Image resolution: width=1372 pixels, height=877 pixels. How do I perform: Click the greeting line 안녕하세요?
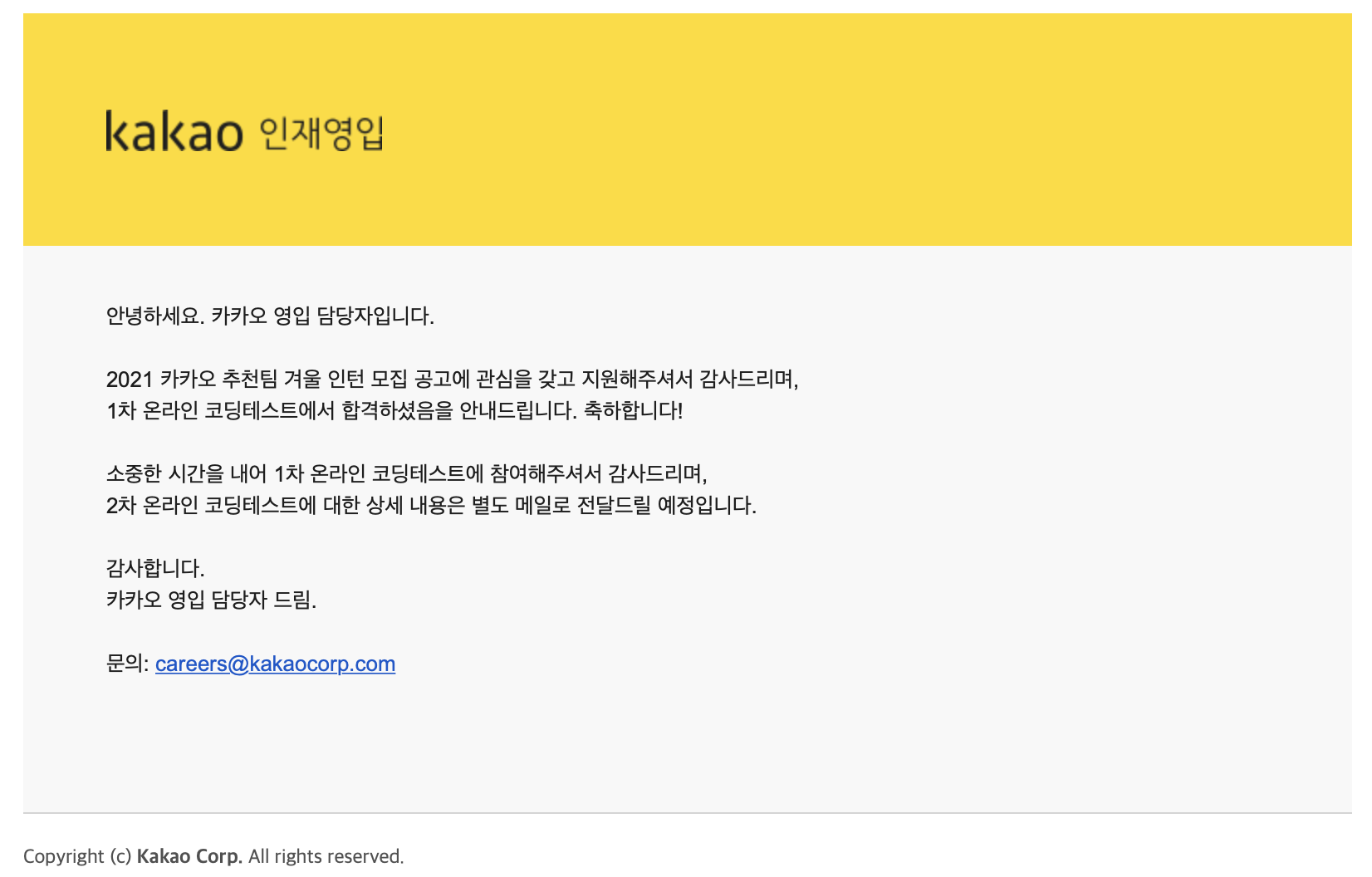pos(154,316)
